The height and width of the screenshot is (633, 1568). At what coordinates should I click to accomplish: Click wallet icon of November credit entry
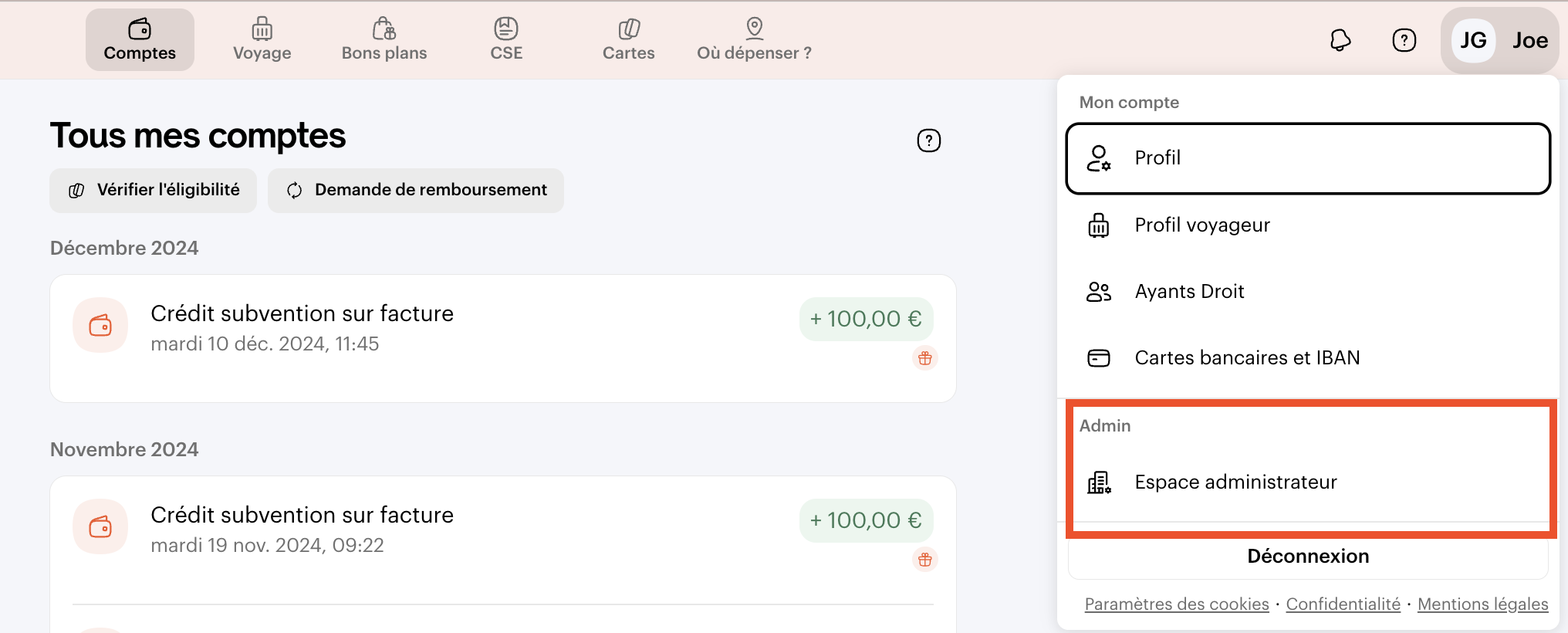[x=100, y=526]
